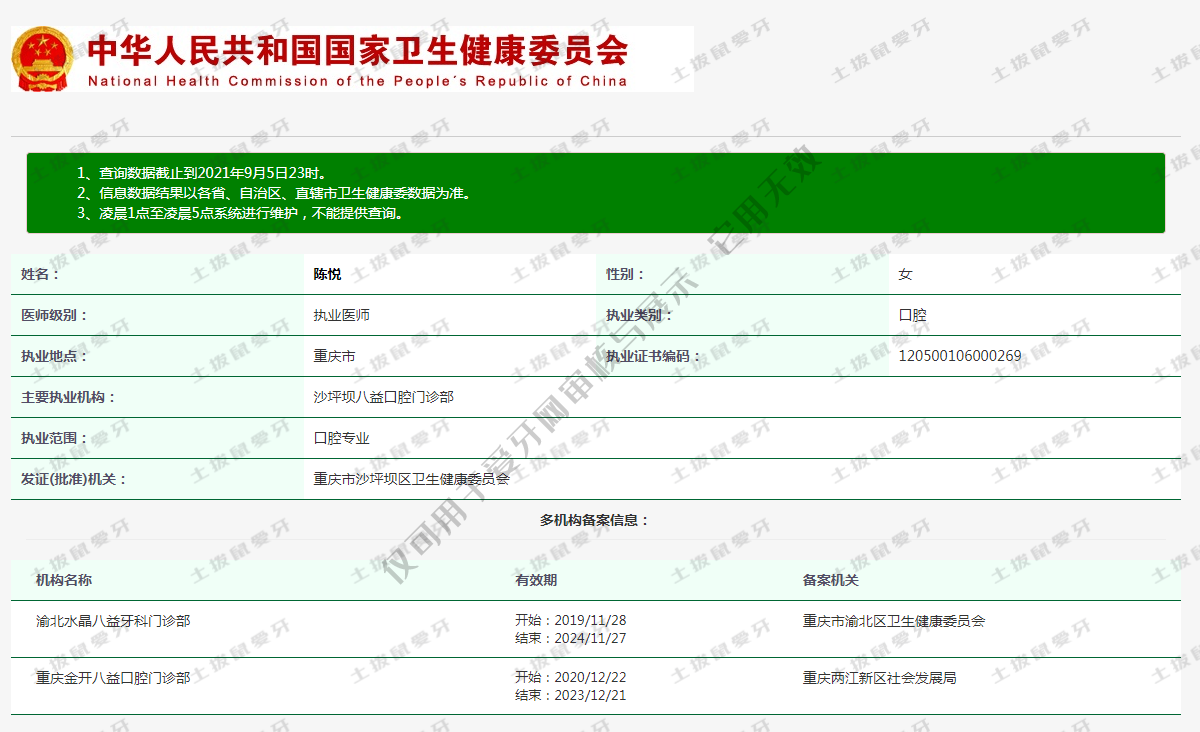Click the 执业地点 value 重庆市
Viewport: 1200px width, 732px height.
click(334, 356)
